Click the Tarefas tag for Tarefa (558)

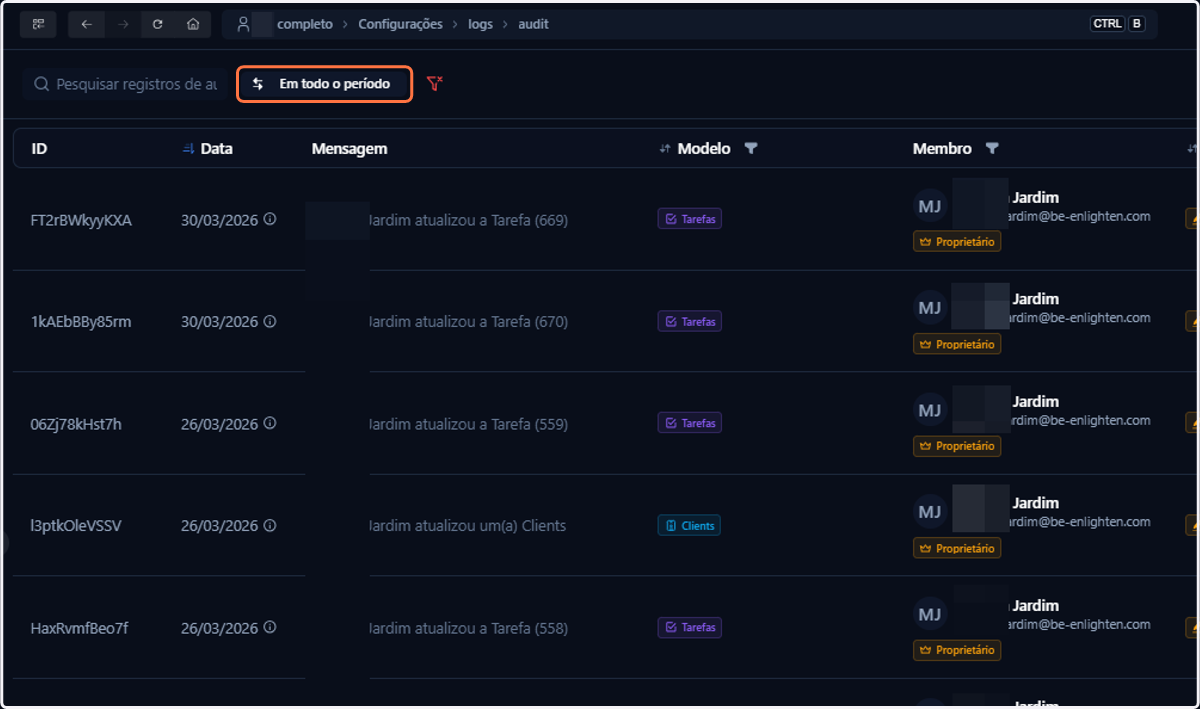(689, 628)
